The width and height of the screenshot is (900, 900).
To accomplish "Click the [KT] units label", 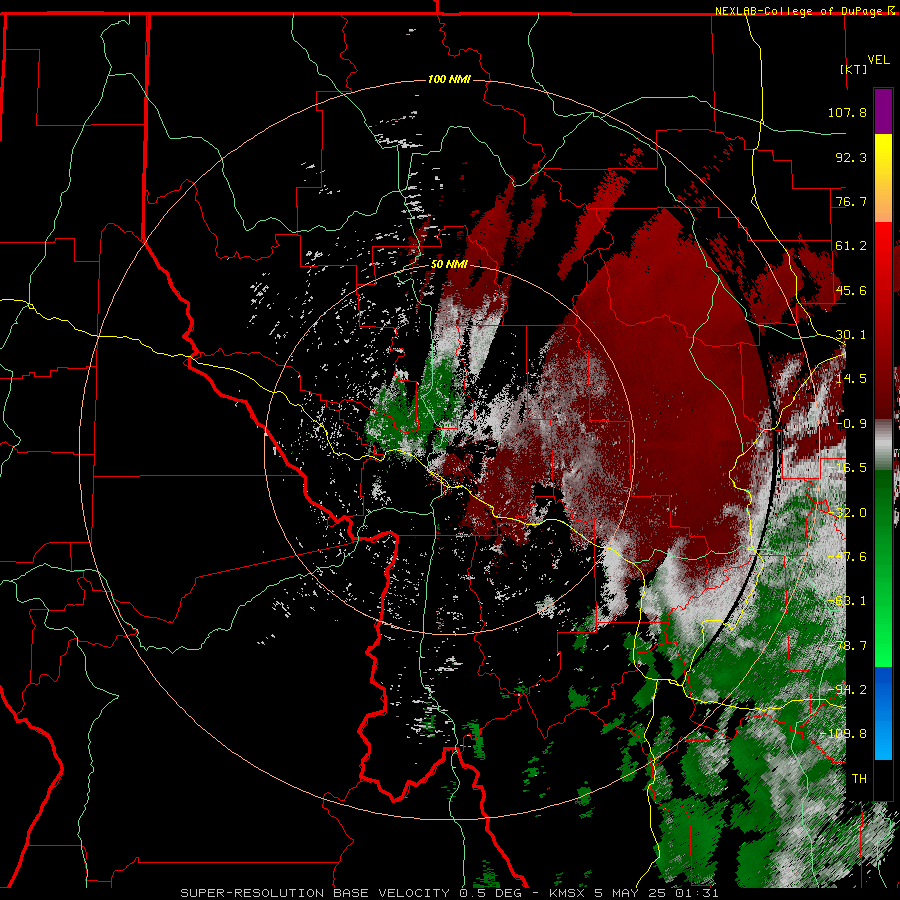I will [x=854, y=69].
